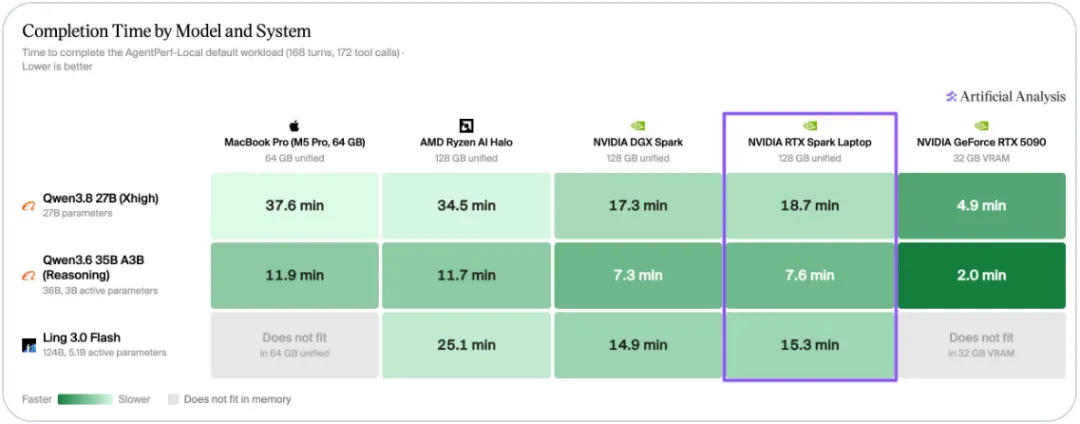
Task: Click the 7.3 min DGX Spark cell
Action: pyautogui.click(x=638, y=275)
